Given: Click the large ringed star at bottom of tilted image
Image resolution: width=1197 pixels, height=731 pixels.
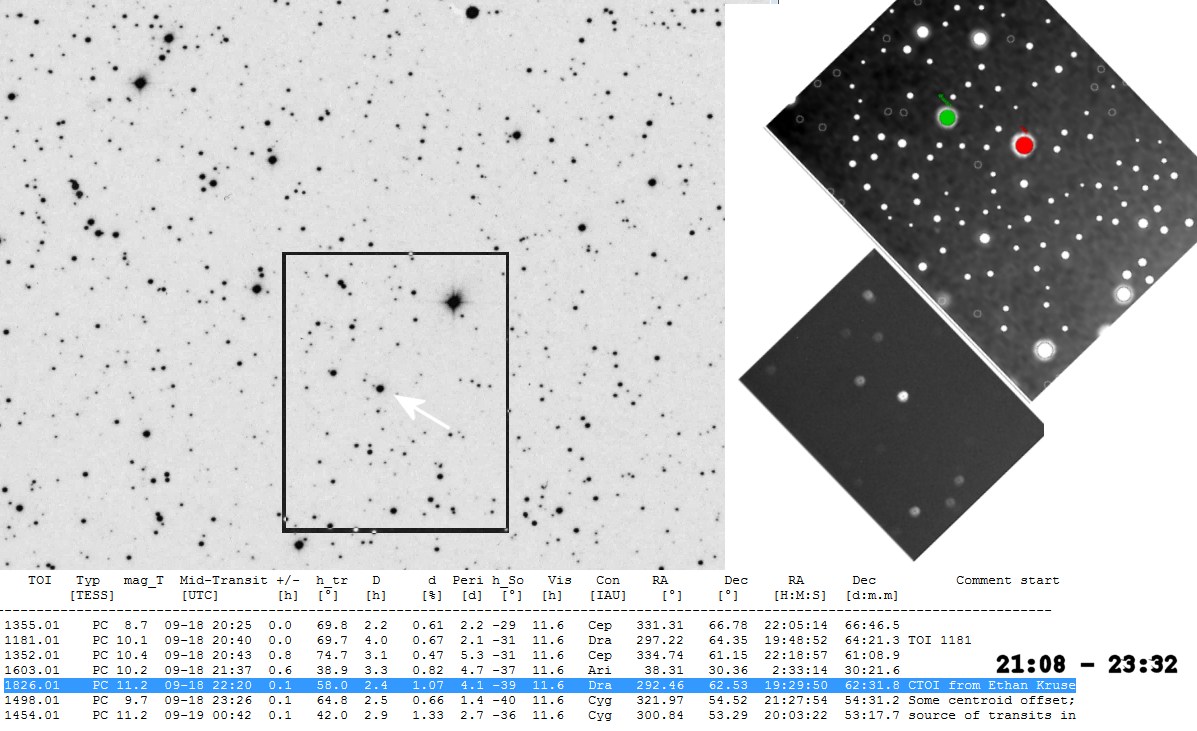Looking at the screenshot, I should point(1045,350).
